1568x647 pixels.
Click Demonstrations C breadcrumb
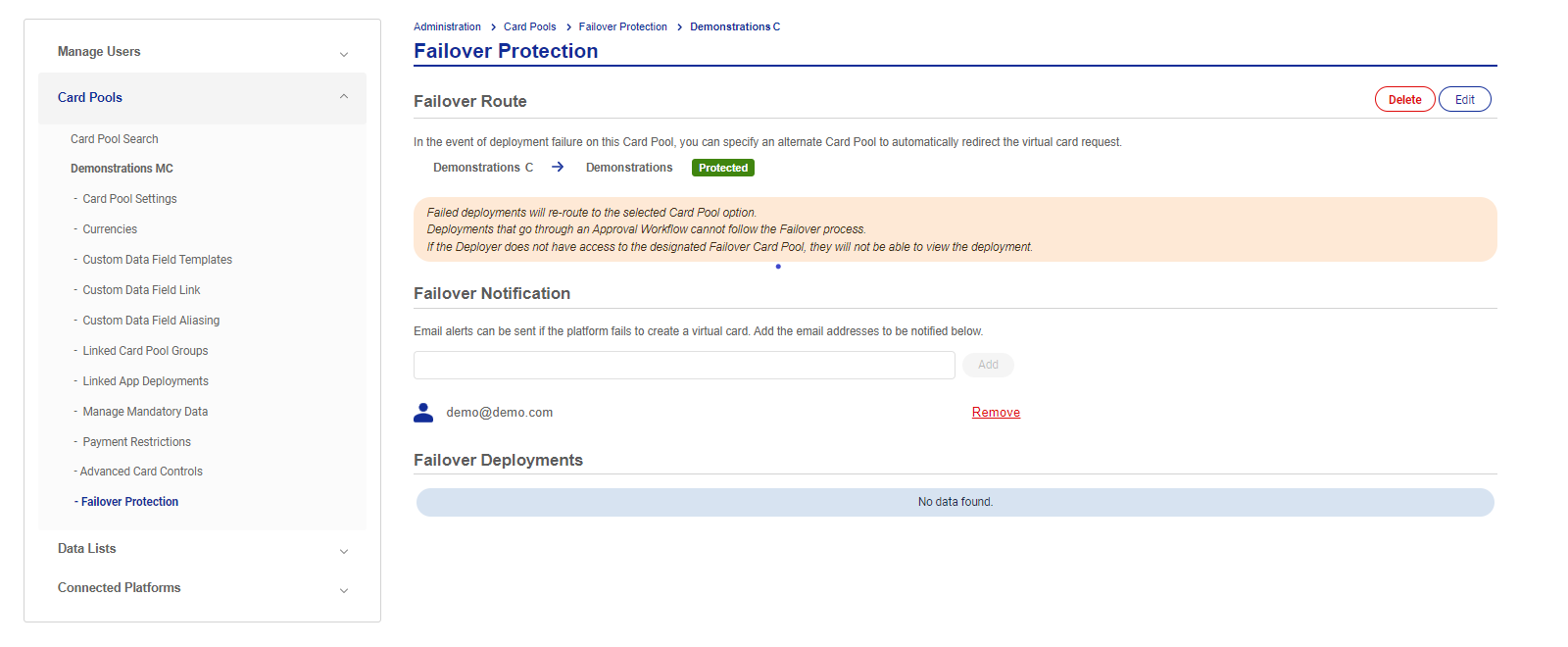click(735, 26)
